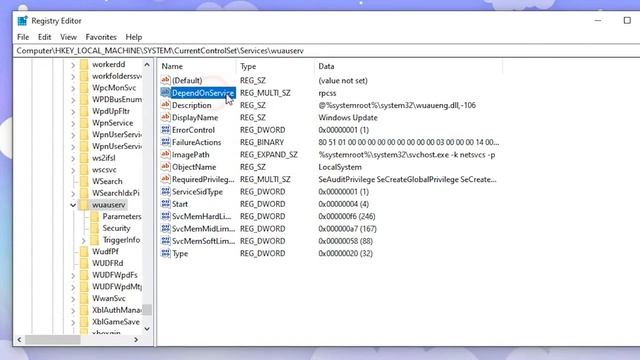Sort values by Type column header
Viewport: 640px width, 360px height.
click(275, 66)
